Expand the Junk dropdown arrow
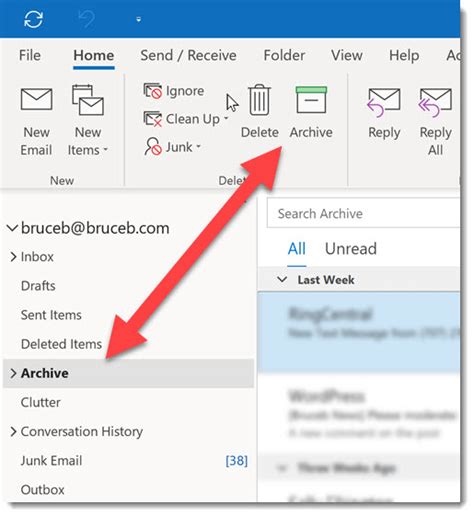This screenshot has width=474, height=516. pyautogui.click(x=198, y=146)
